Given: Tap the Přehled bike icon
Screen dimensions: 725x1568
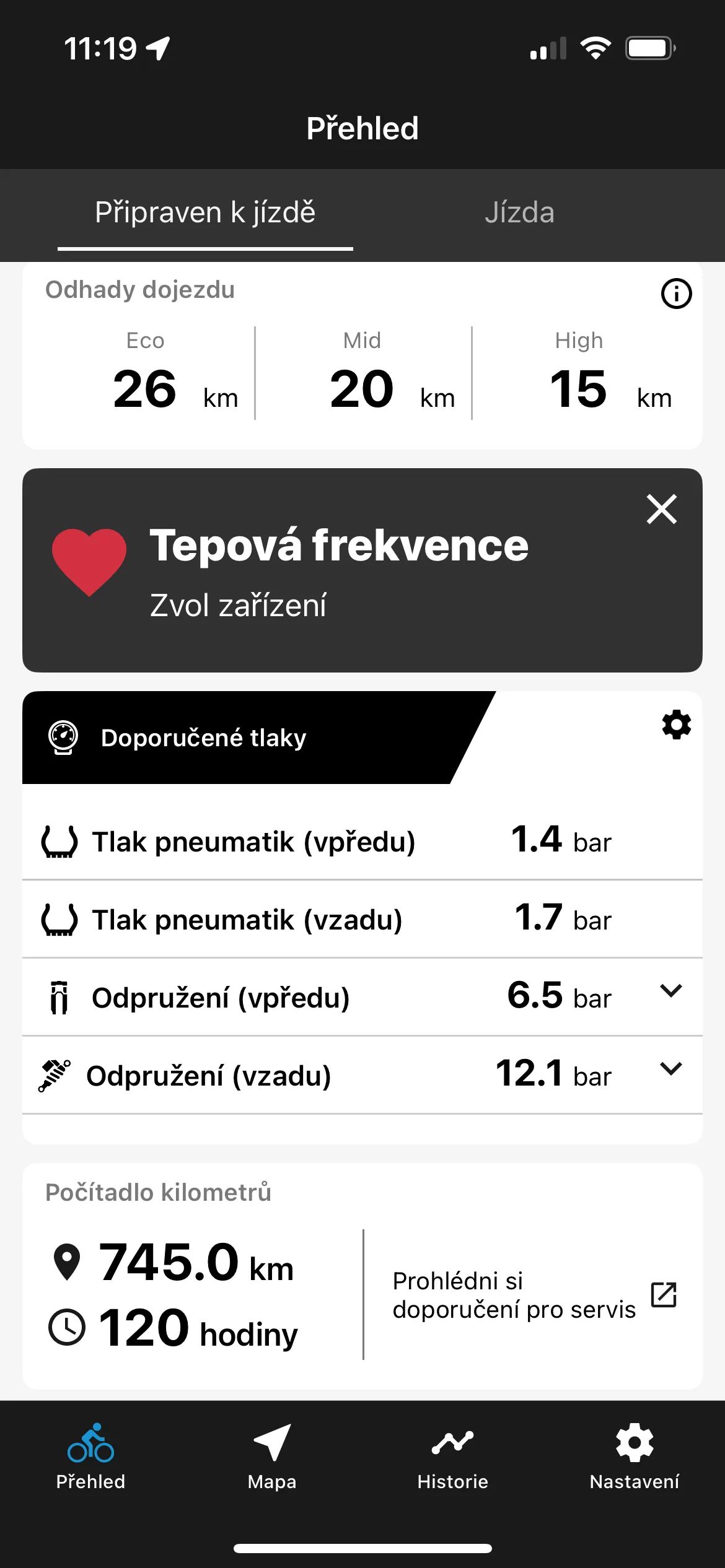Looking at the screenshot, I should point(91,1443).
